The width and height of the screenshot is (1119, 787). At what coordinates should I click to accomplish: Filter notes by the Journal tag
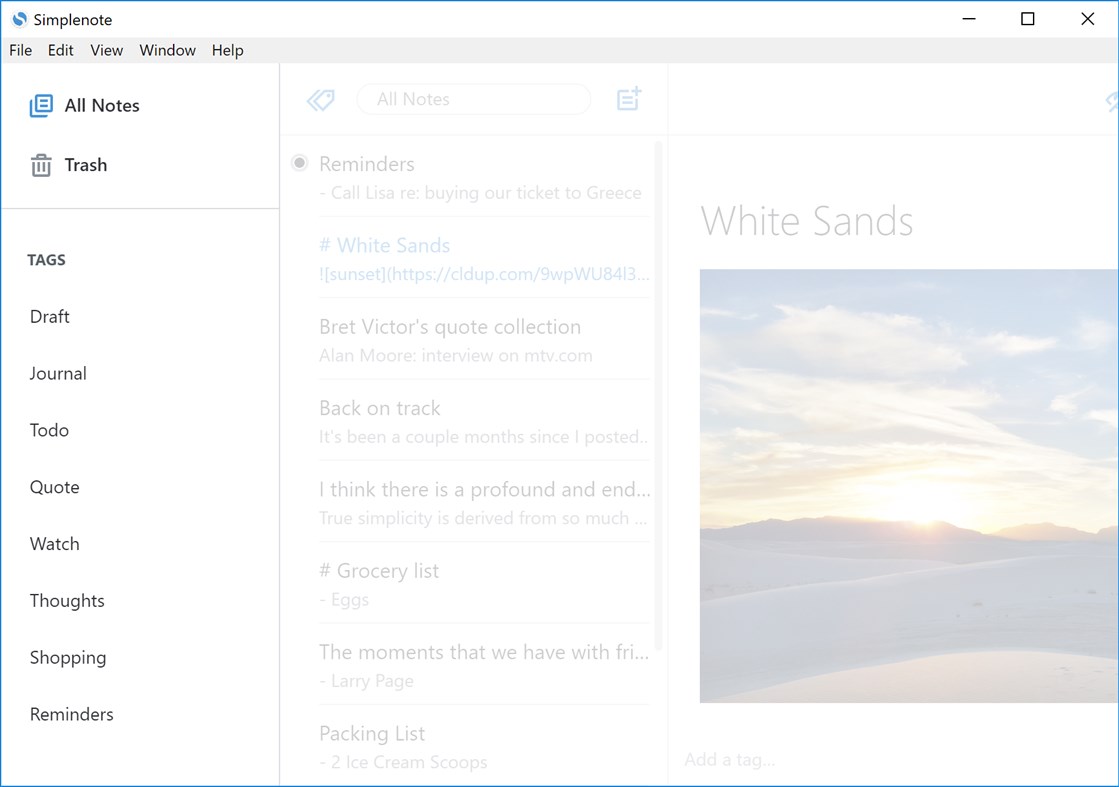[x=57, y=373]
